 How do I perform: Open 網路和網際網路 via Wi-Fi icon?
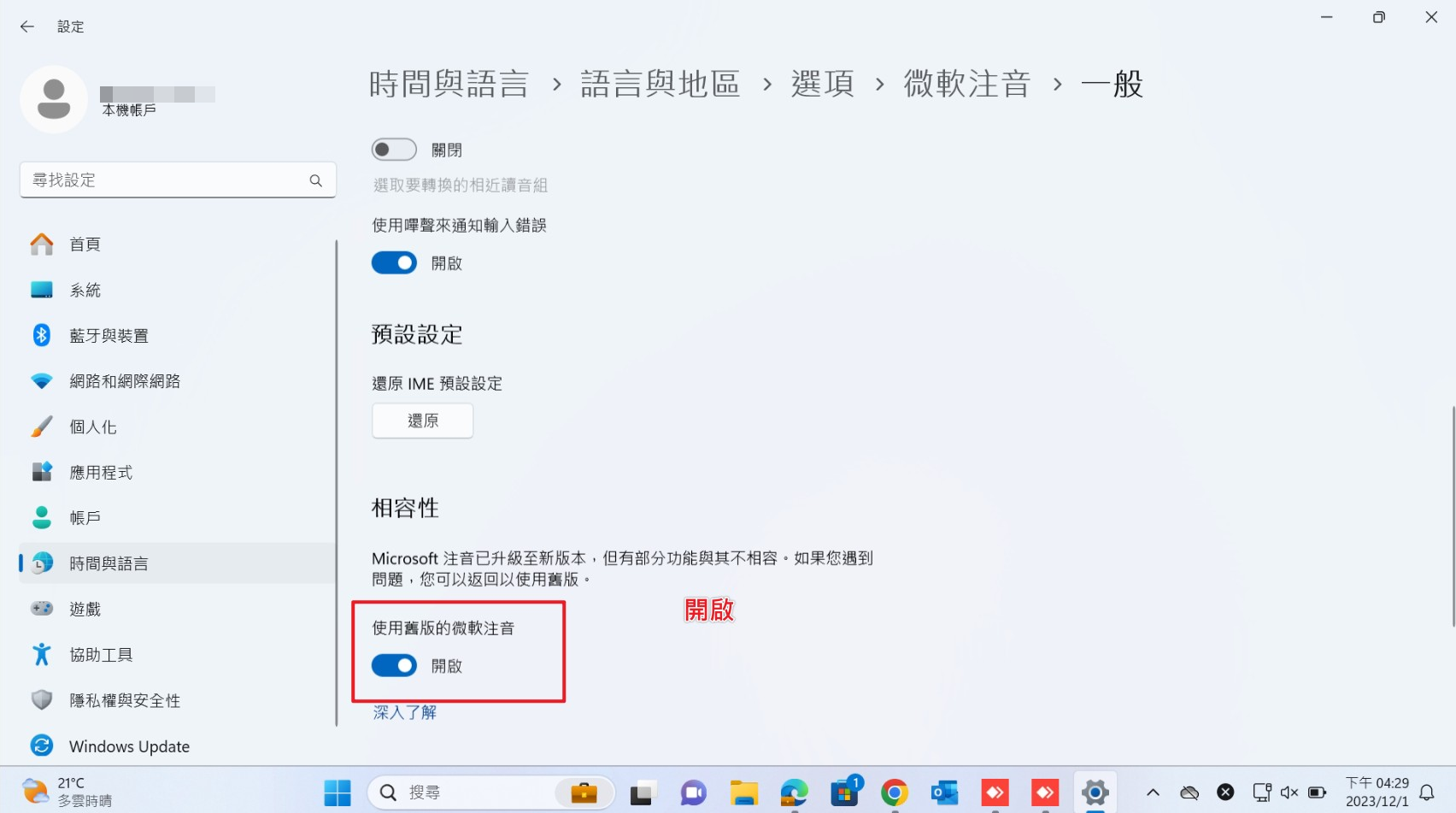(42, 380)
